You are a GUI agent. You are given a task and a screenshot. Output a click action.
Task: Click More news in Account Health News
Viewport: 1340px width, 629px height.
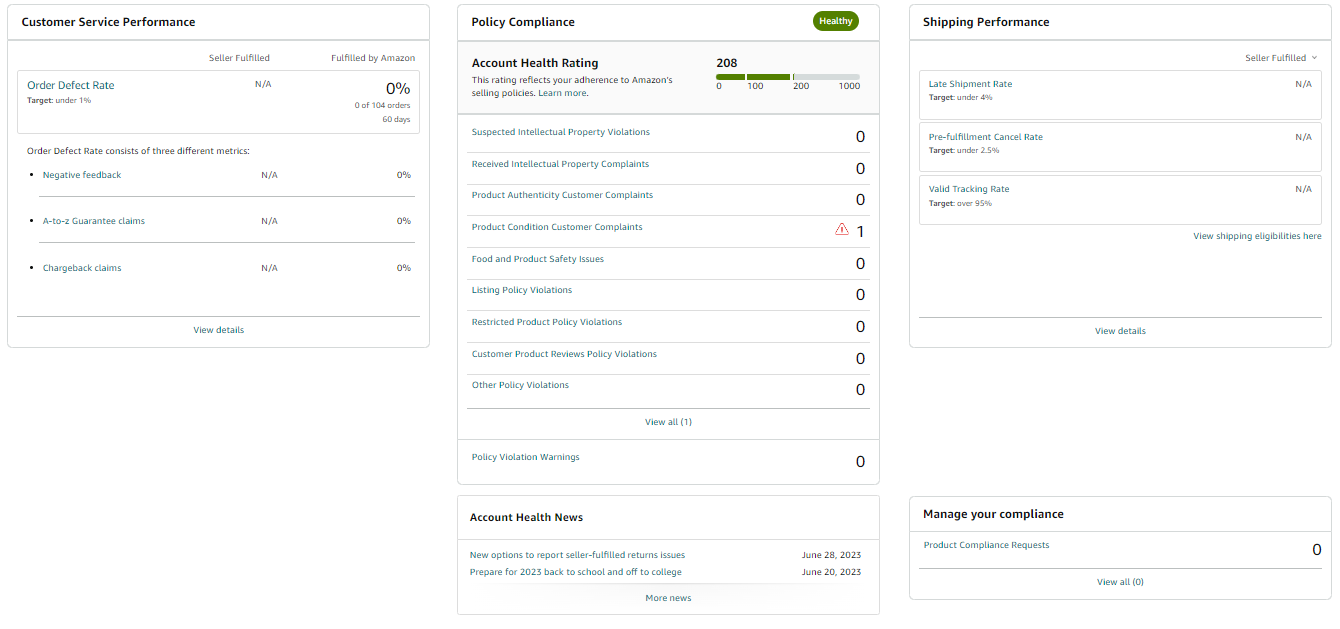[x=668, y=598]
